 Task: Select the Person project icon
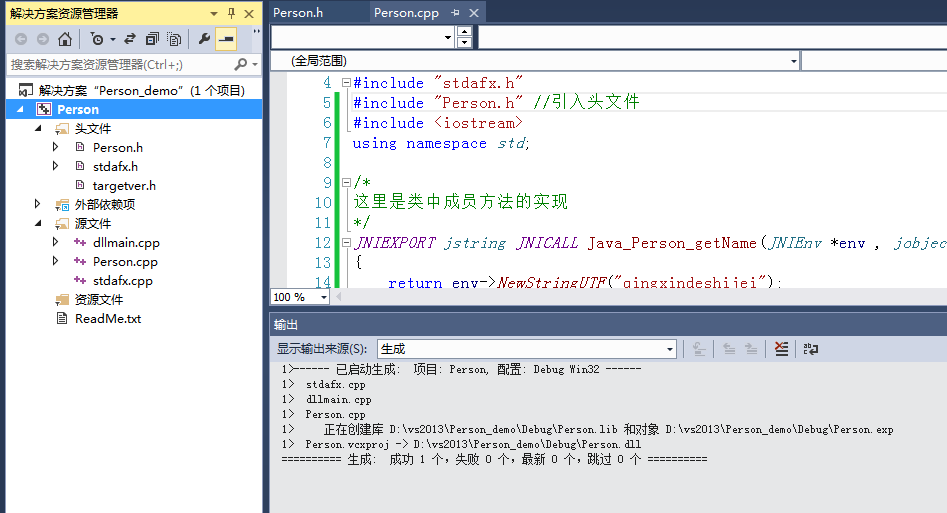click(43, 109)
